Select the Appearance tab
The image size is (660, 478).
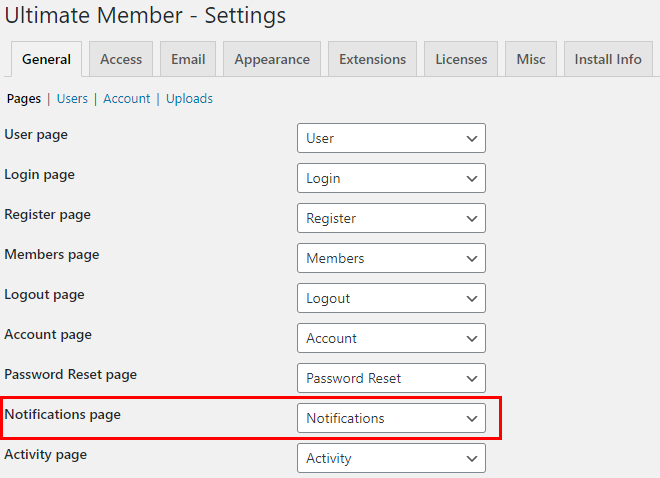coord(272,59)
